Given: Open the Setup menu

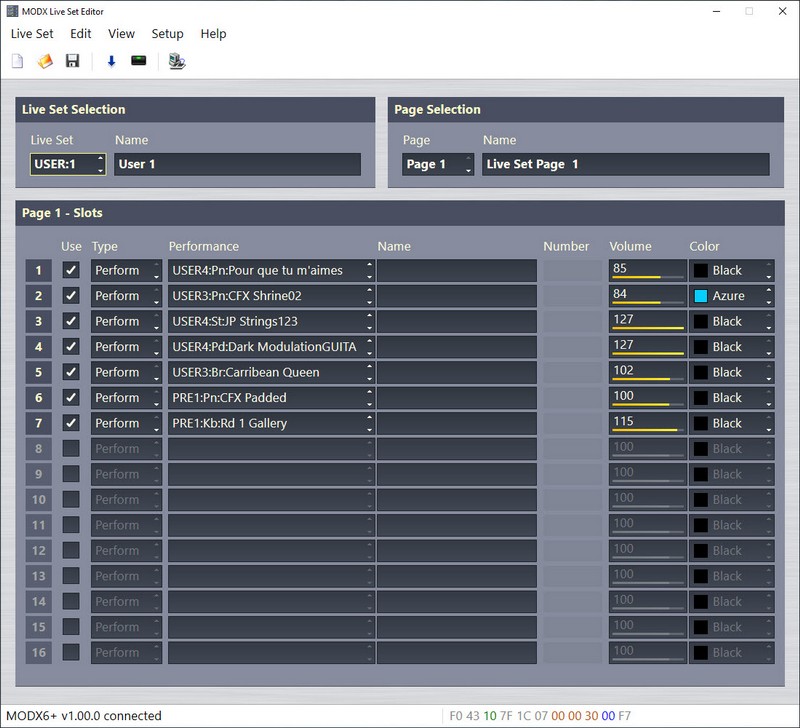Looking at the screenshot, I should 167,33.
